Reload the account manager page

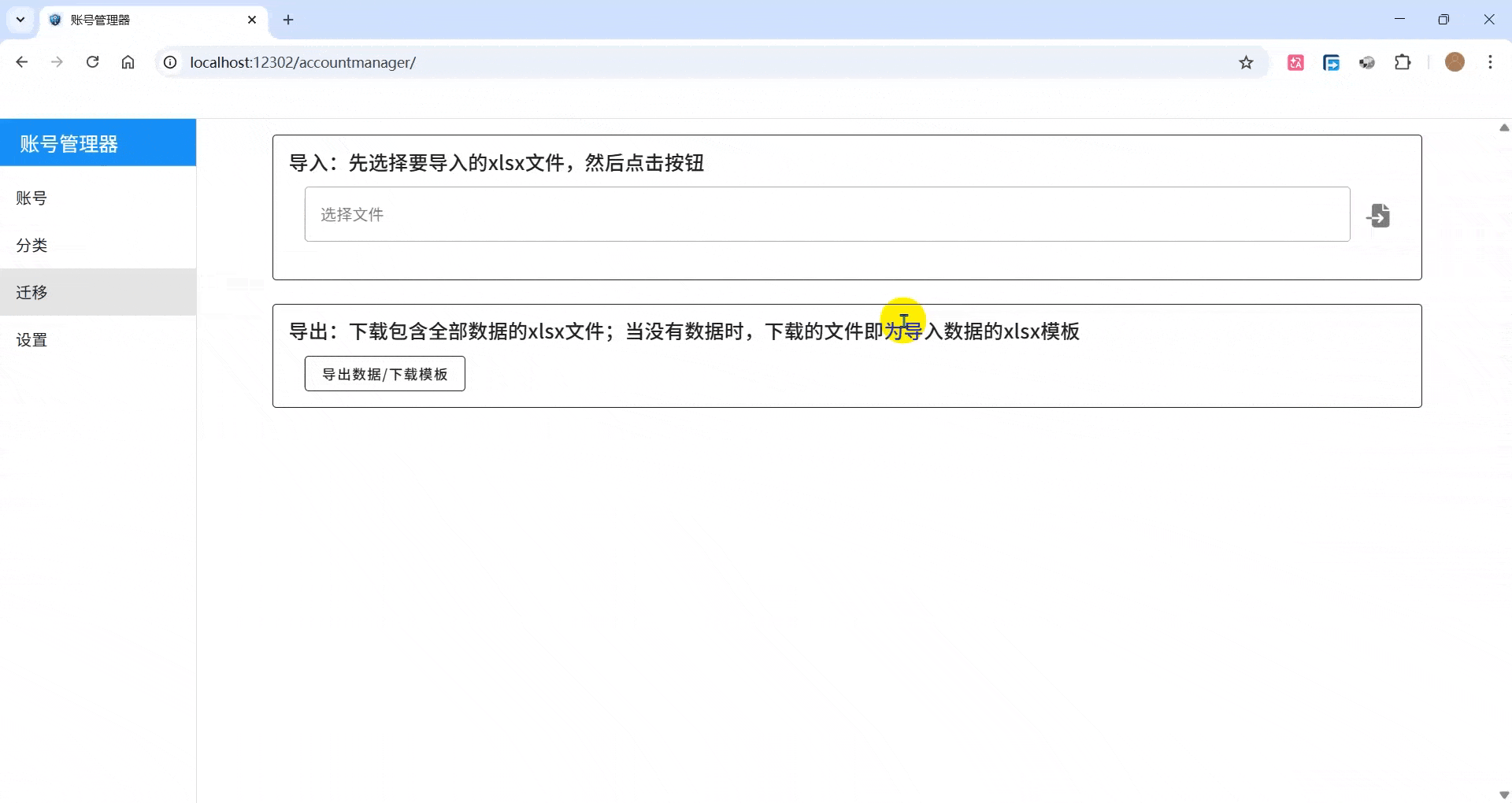[92, 62]
